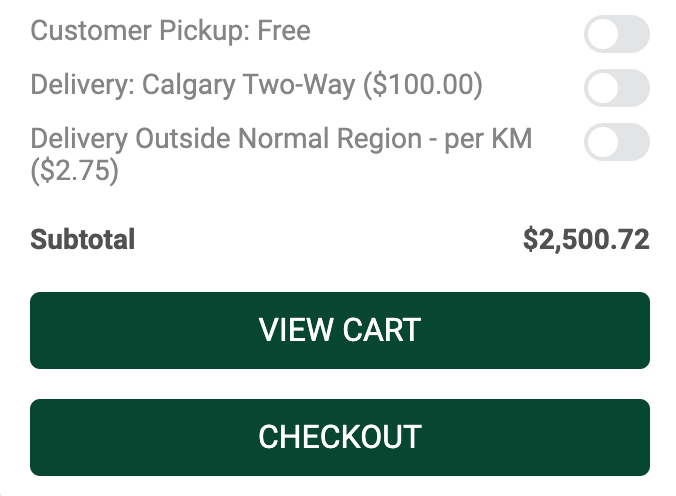This screenshot has height=496, width=676.
Task: Click the Delivery Outside Normal Region label
Action: pyautogui.click(x=281, y=138)
